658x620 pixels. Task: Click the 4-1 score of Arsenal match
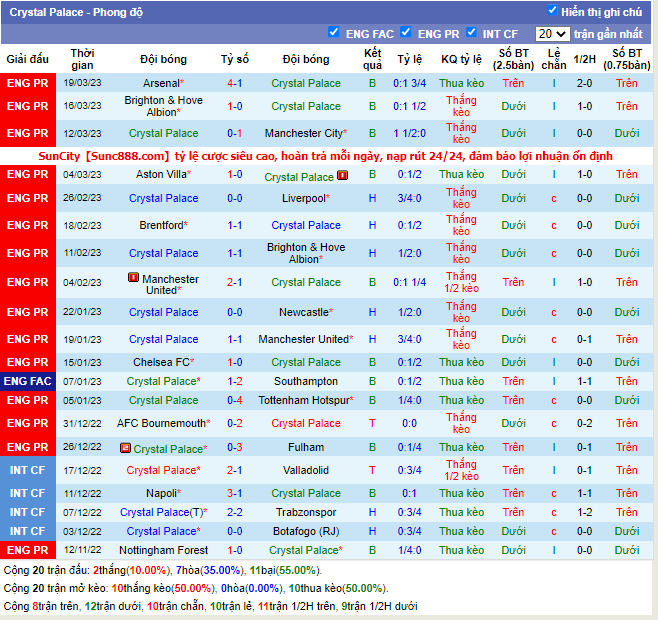tap(235, 83)
